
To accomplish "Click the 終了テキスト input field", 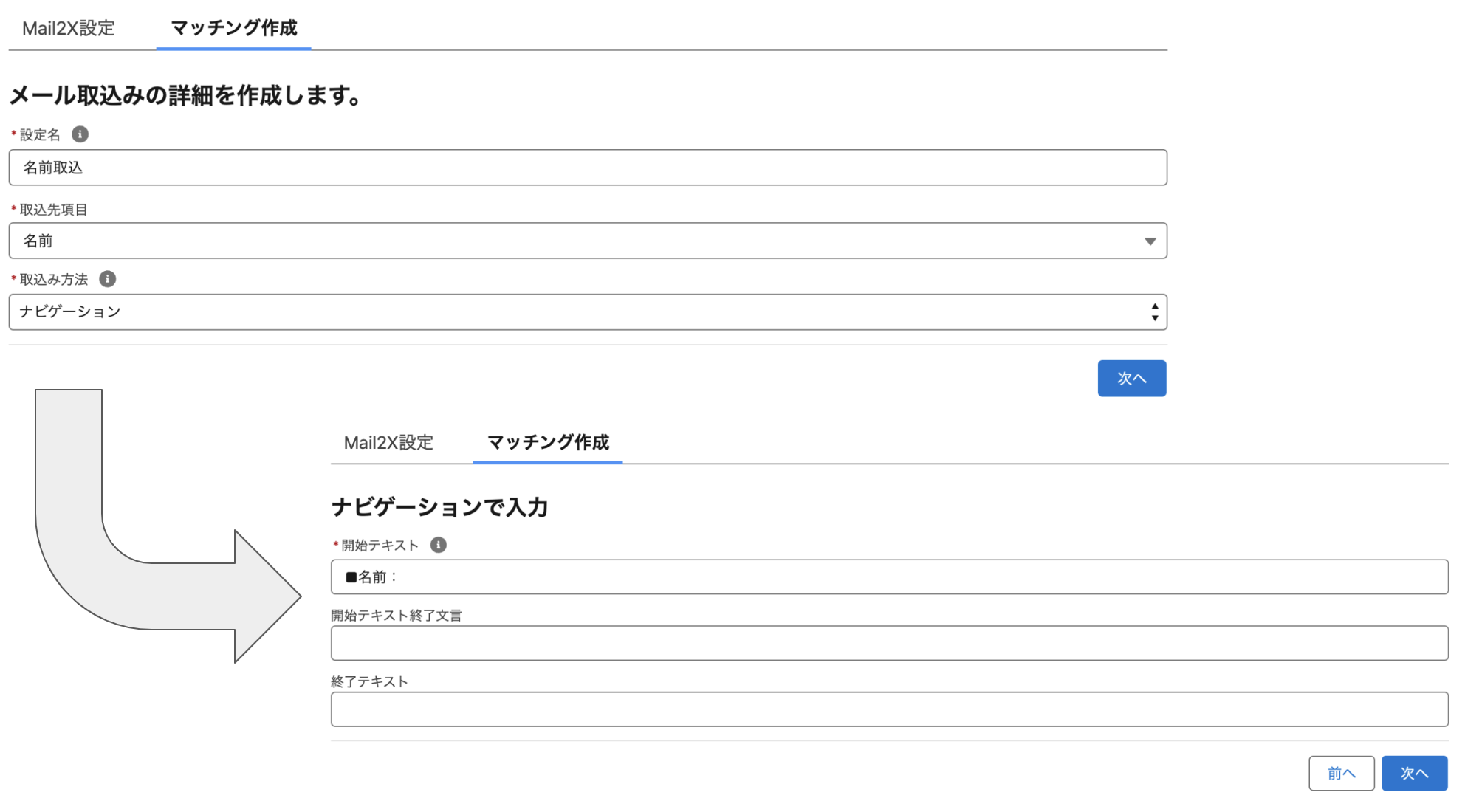I will coord(890,709).
